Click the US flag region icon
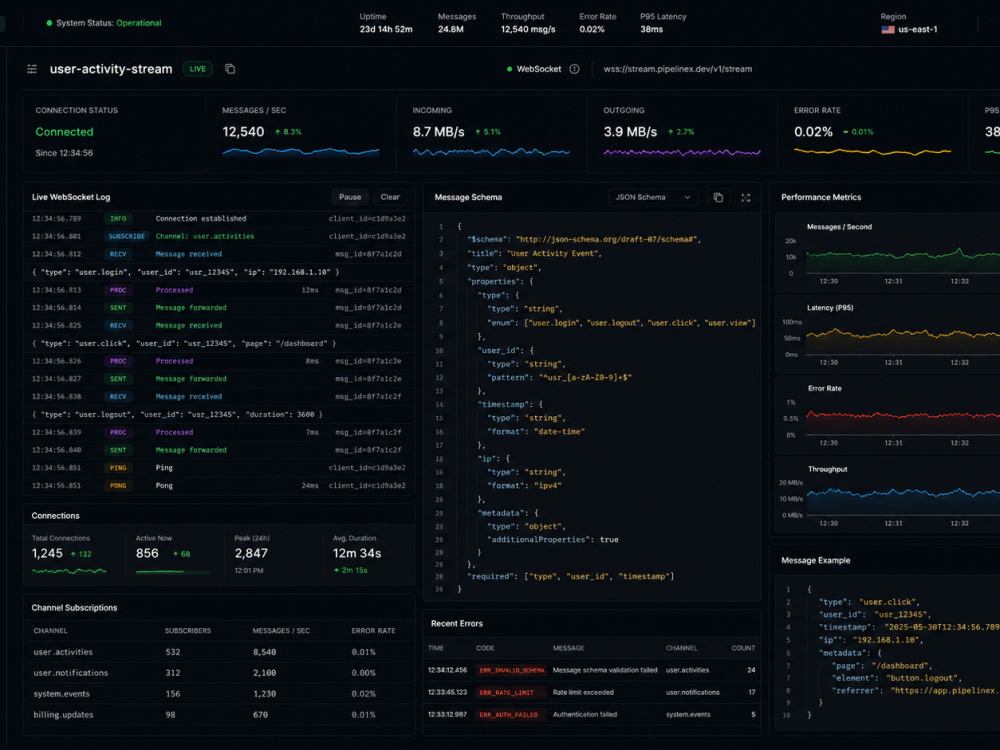 [888, 29]
